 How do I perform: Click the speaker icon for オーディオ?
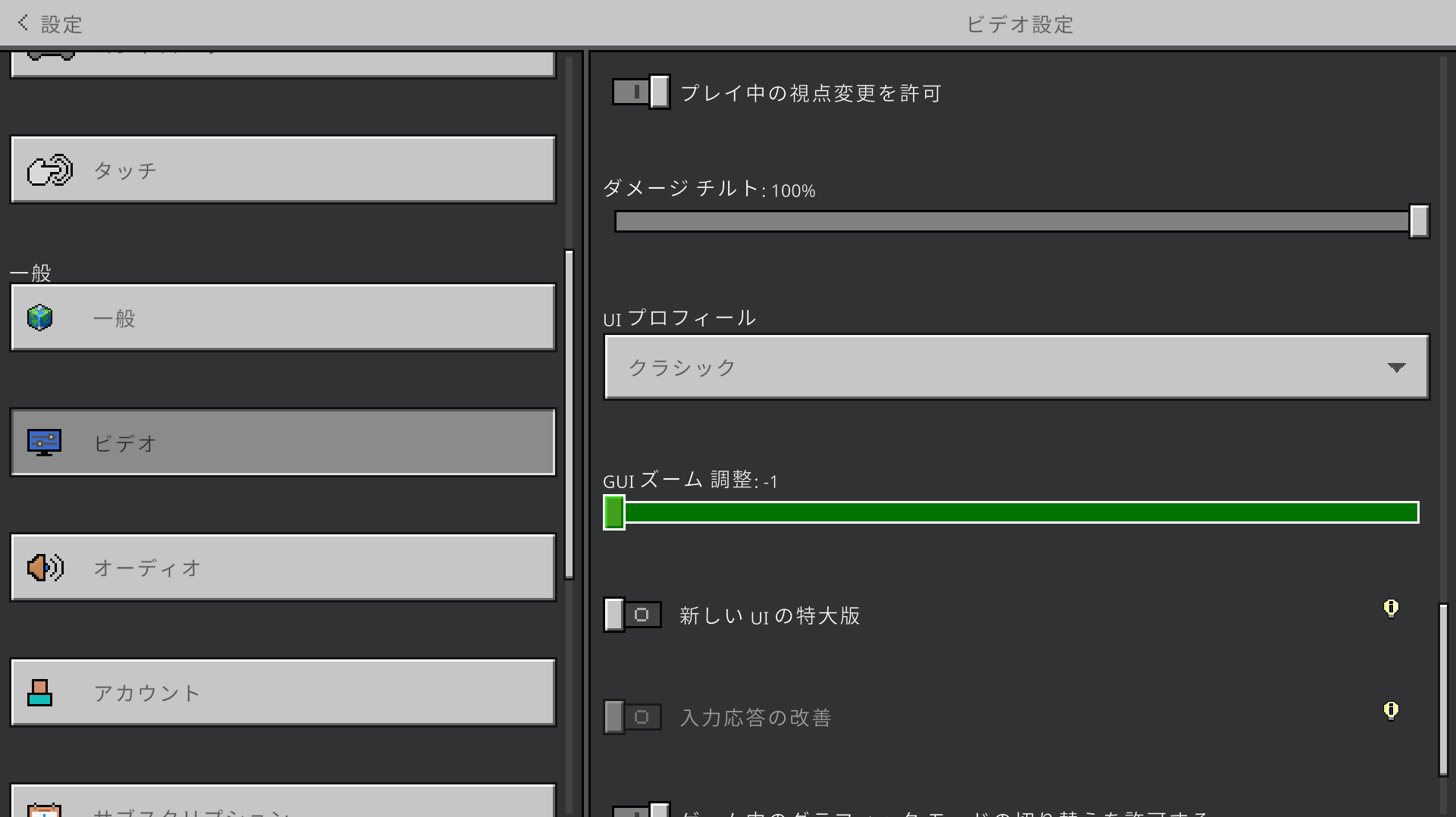[45, 568]
